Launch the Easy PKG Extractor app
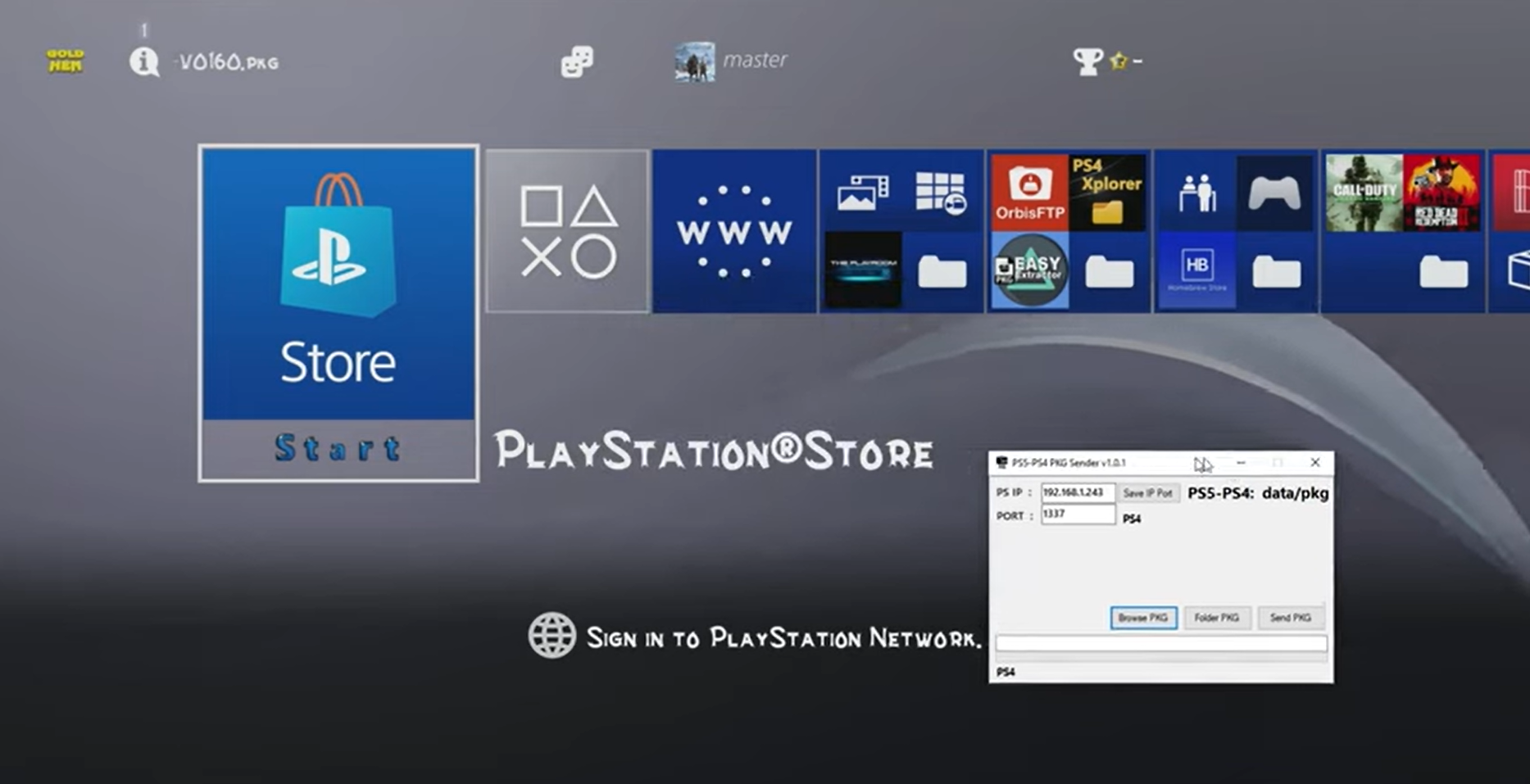The height and width of the screenshot is (784, 1530). [x=1029, y=270]
